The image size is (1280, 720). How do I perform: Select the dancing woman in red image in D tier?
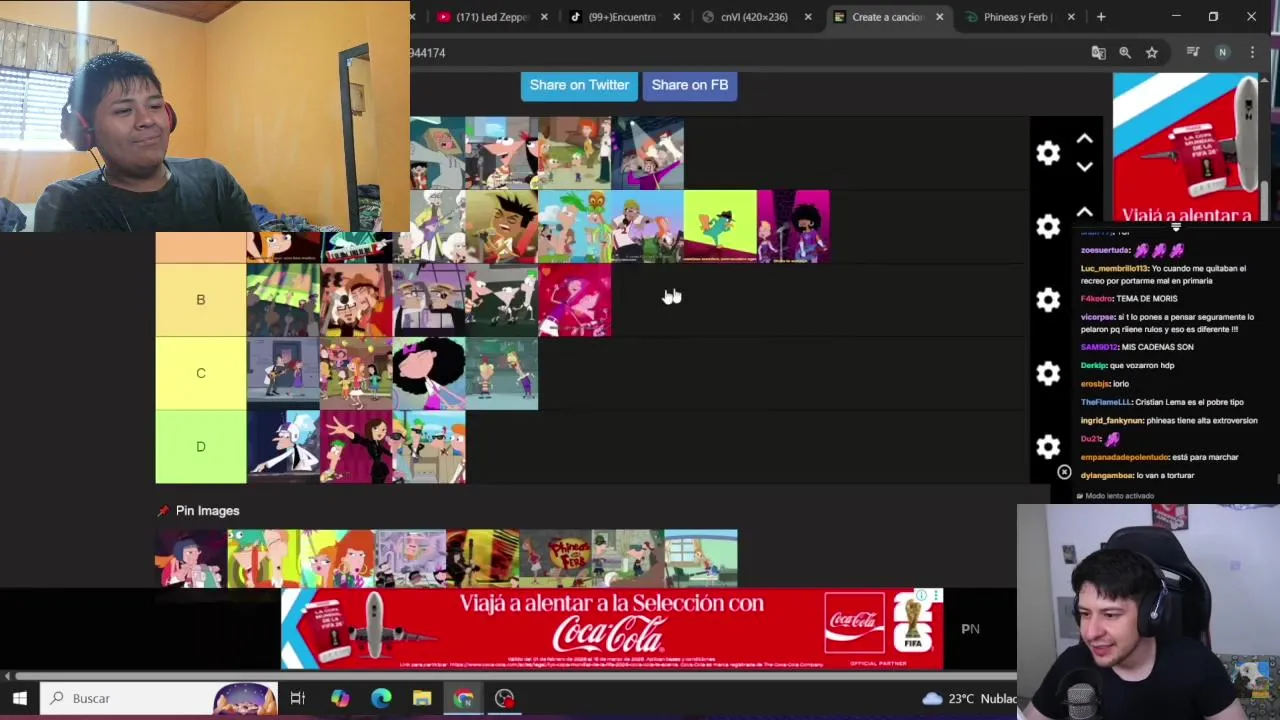(356, 446)
